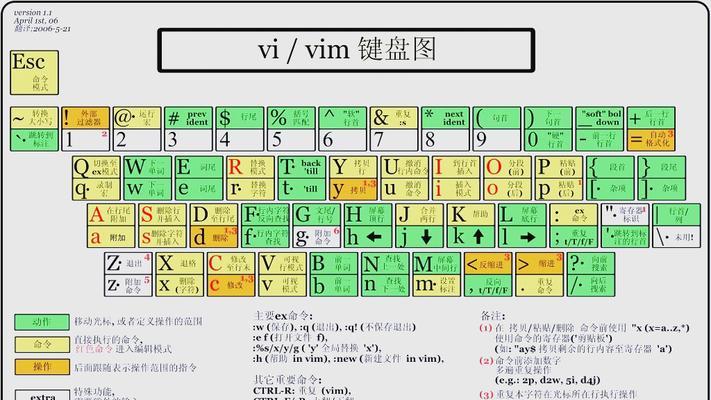Select the ( open parenthesis key cell
This screenshot has height=400, width=711.
pos(497,118)
